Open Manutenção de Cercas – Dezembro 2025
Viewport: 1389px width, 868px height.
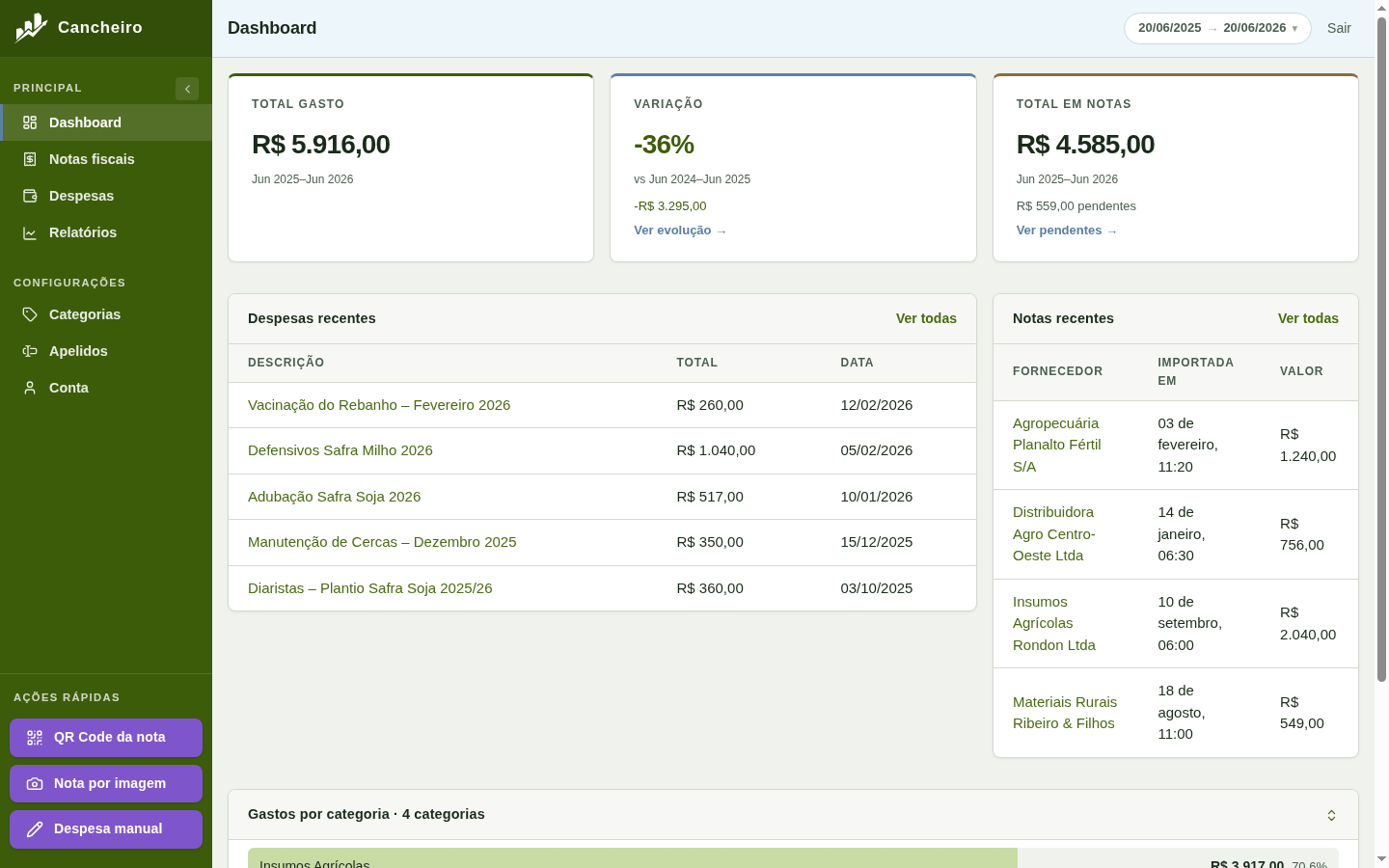coord(382,542)
